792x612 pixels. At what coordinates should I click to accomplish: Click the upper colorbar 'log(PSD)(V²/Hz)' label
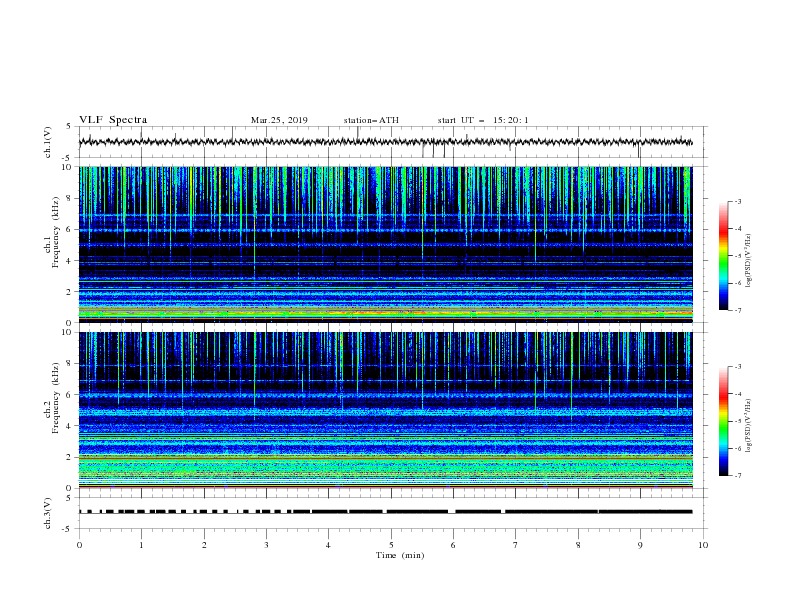(749, 261)
